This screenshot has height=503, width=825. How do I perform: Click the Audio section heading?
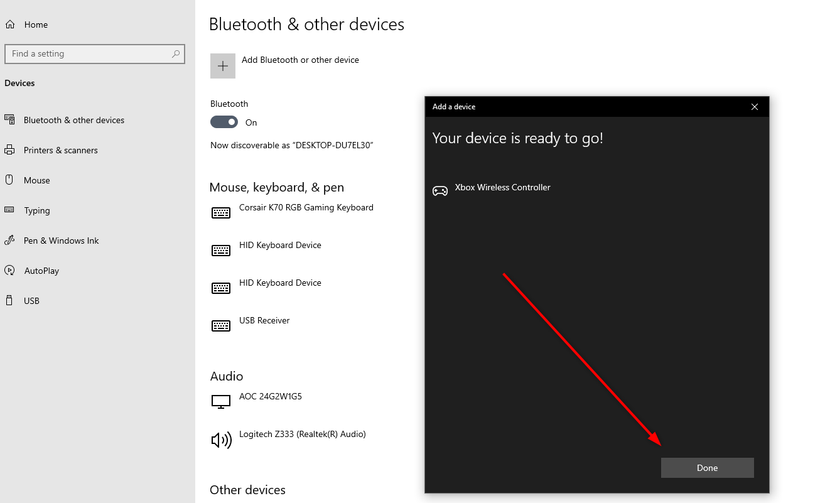pos(227,376)
